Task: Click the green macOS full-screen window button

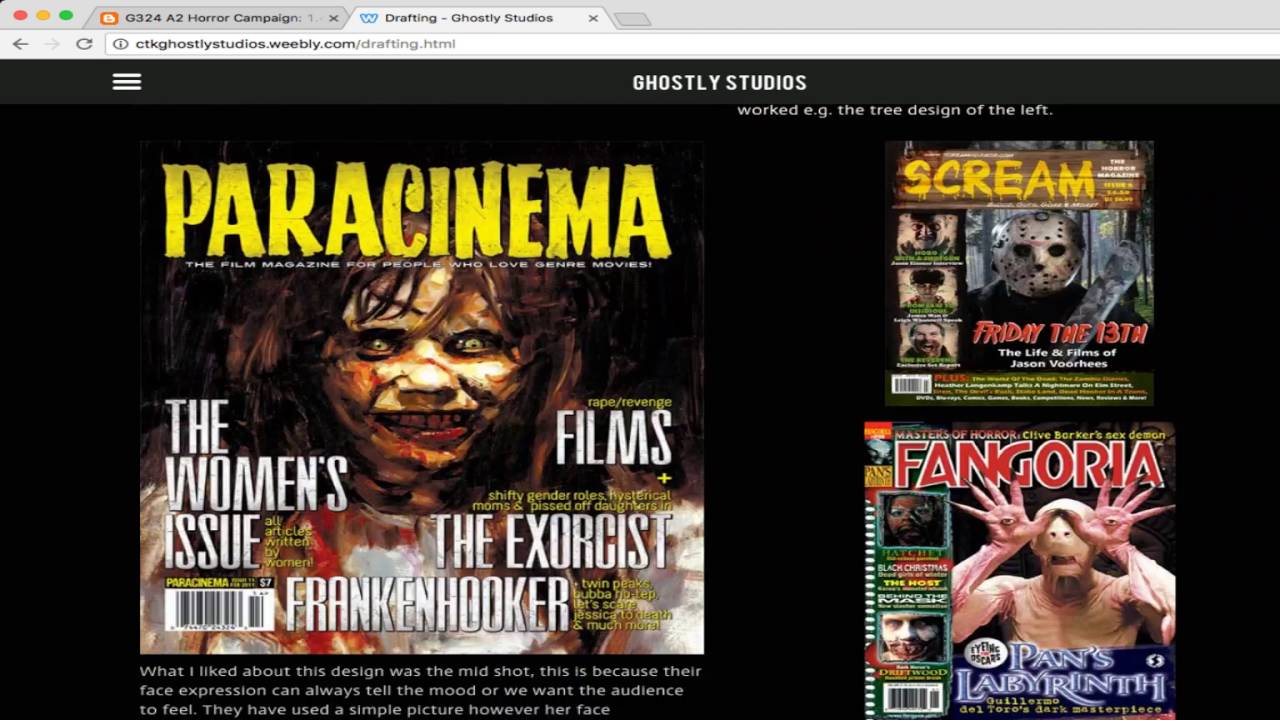Action: [66, 15]
